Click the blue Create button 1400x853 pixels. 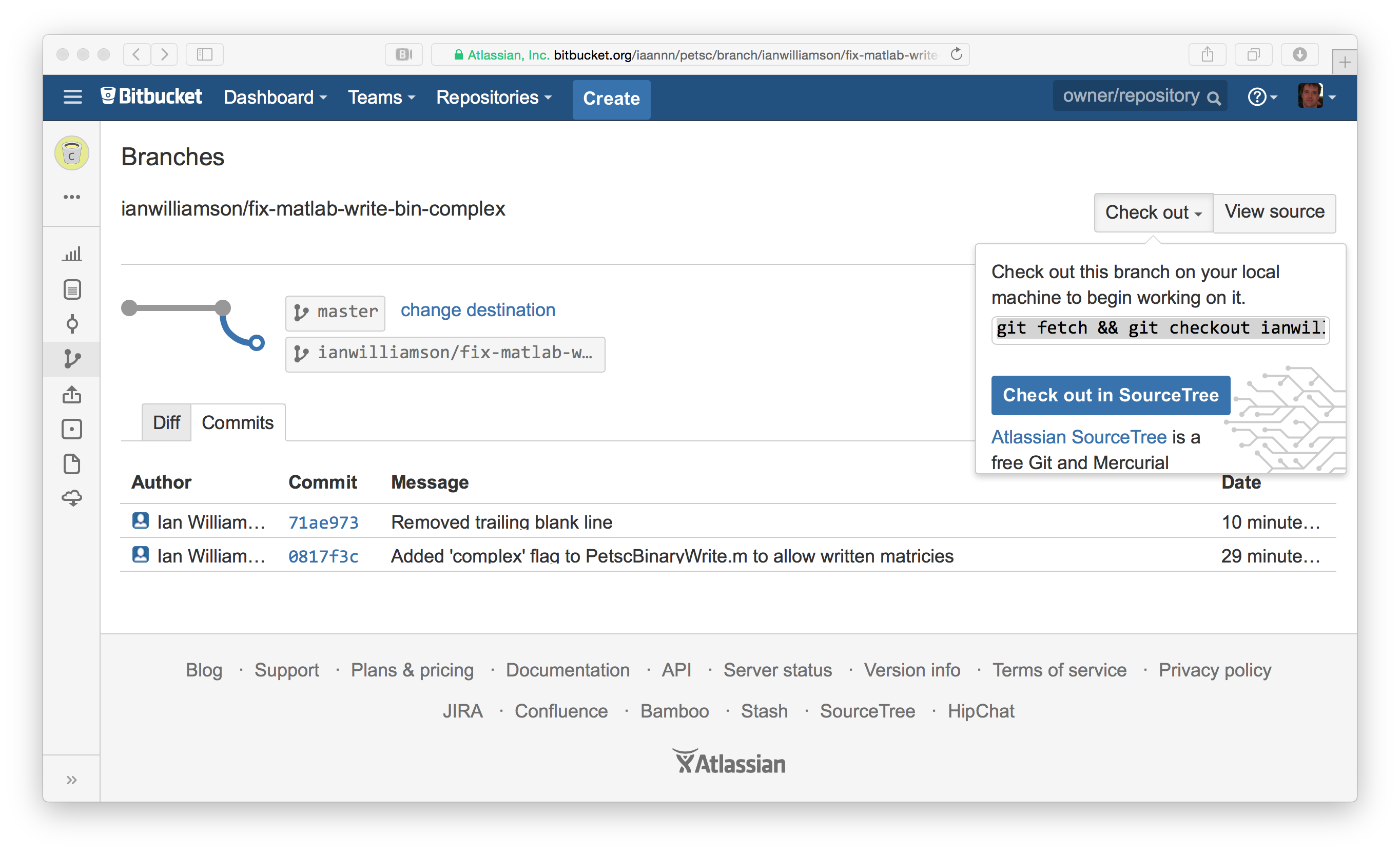(611, 99)
